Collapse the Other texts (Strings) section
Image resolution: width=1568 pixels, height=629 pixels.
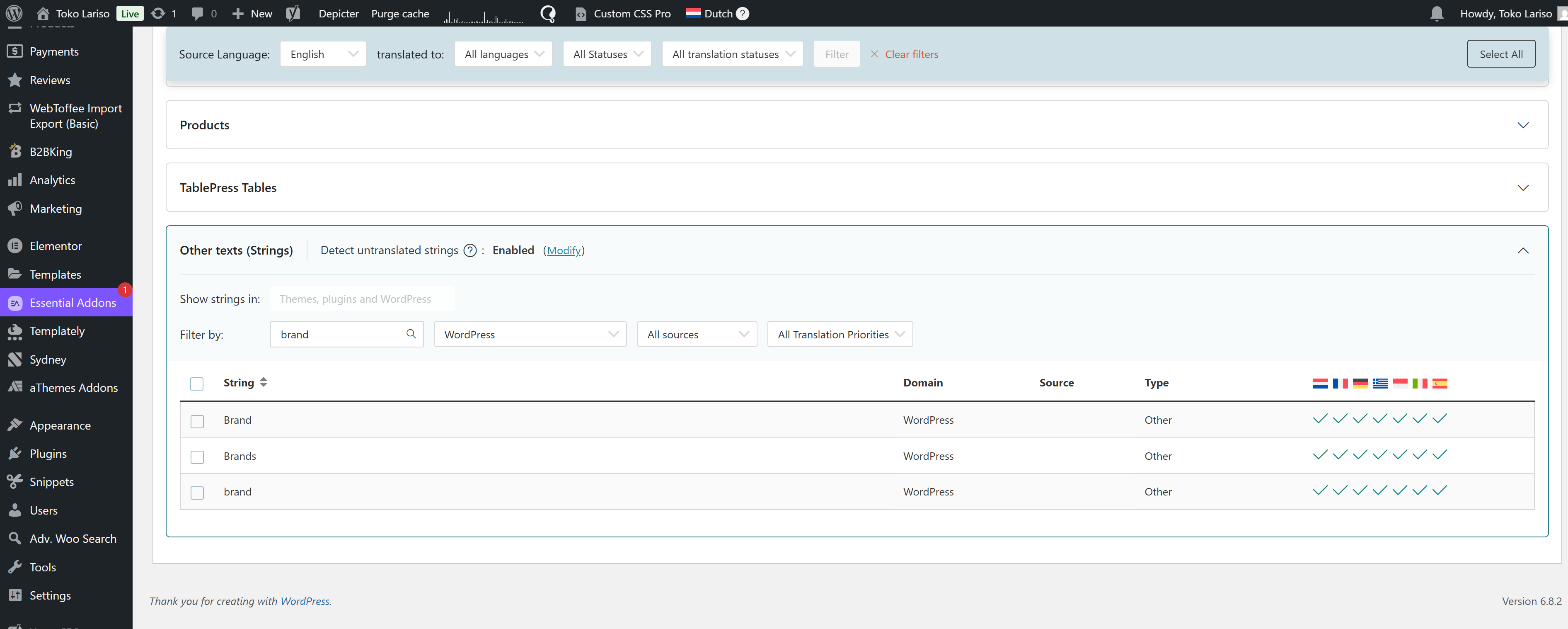click(1522, 251)
